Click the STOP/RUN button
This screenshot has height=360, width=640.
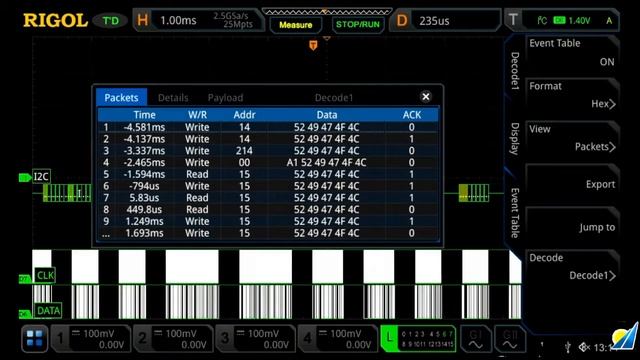click(x=358, y=24)
